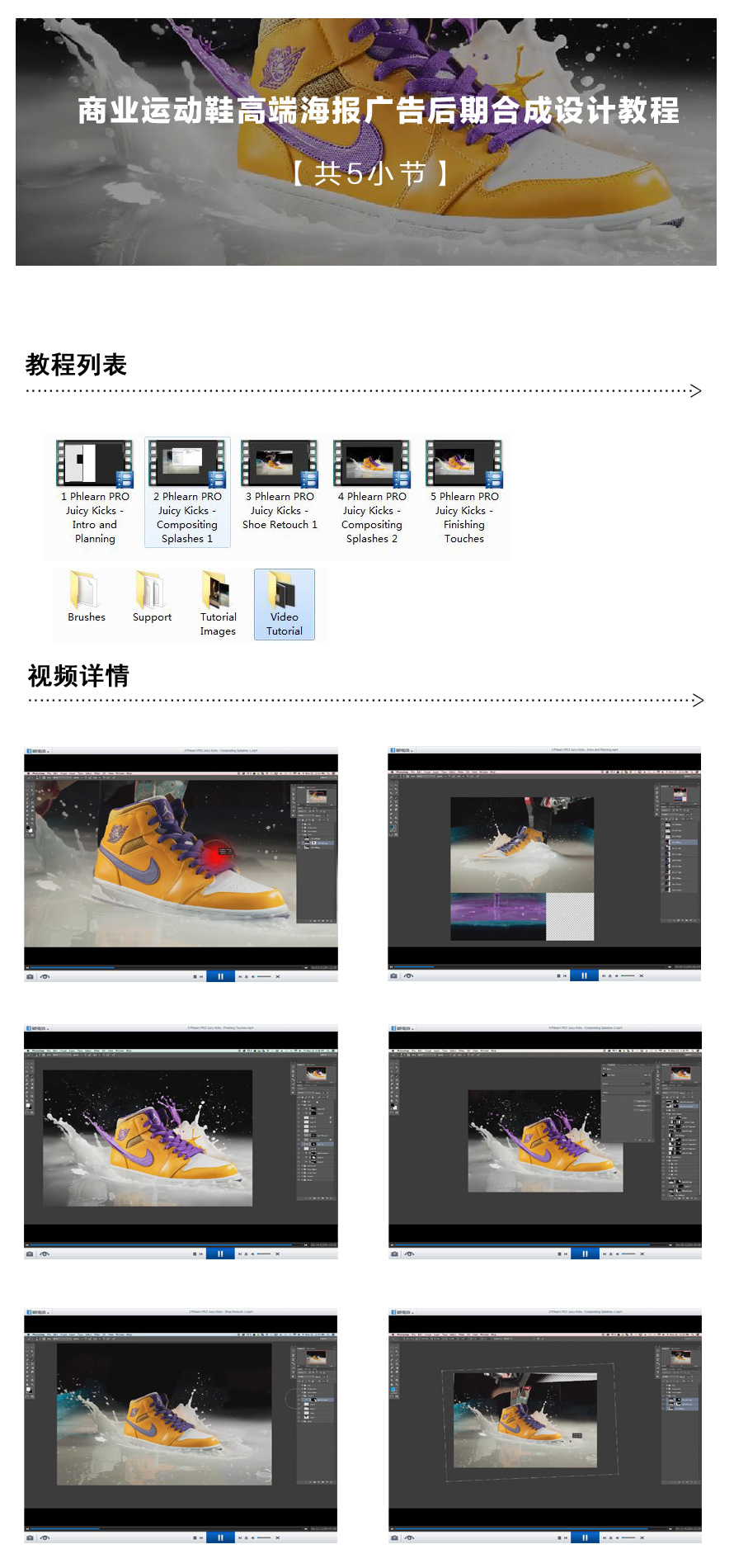Click the previous-track icon in the Intro and Planning player
Screen dimensions: 734x1568
pyautogui.click(x=565, y=975)
